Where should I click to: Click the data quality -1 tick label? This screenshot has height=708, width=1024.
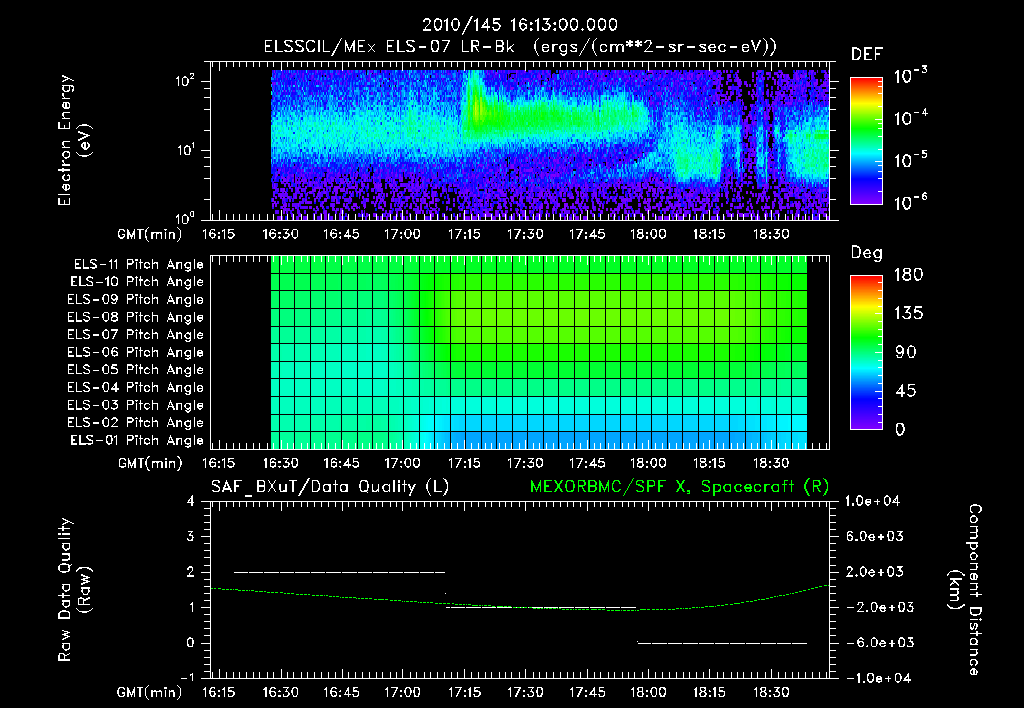188,678
